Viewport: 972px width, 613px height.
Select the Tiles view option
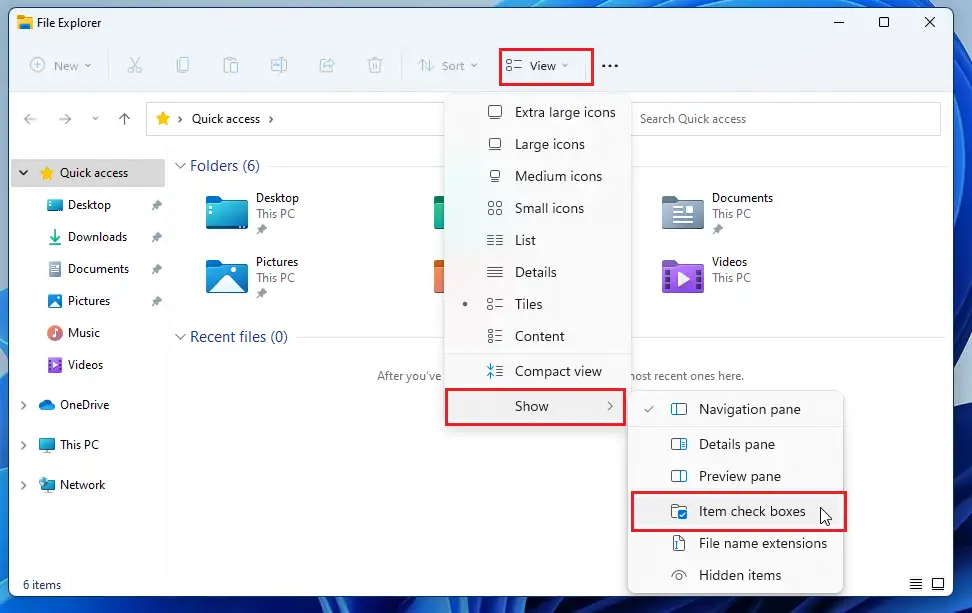coord(537,304)
